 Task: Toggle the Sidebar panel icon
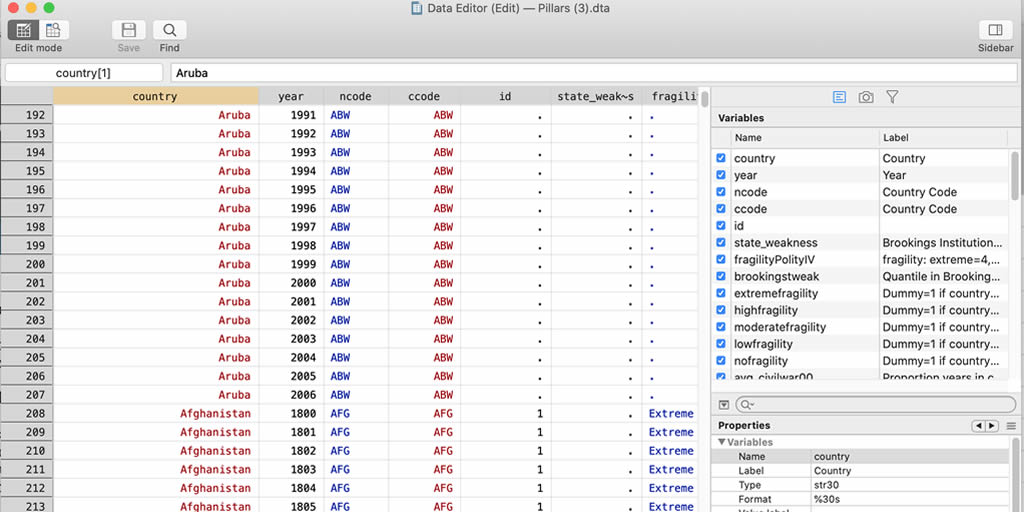pyautogui.click(x=995, y=30)
